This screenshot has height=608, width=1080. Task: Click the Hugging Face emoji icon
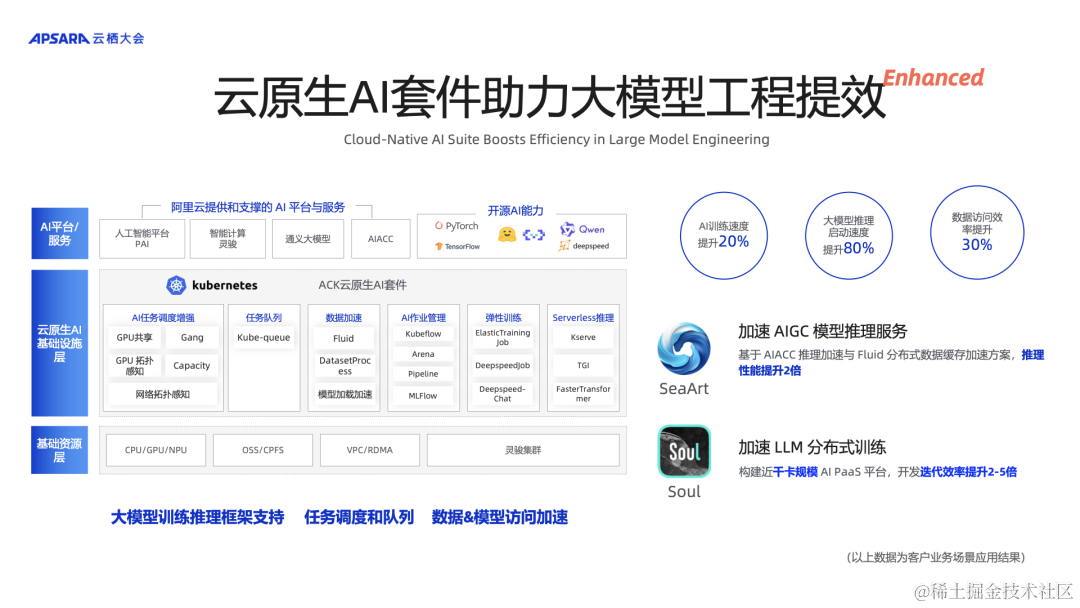pos(507,235)
